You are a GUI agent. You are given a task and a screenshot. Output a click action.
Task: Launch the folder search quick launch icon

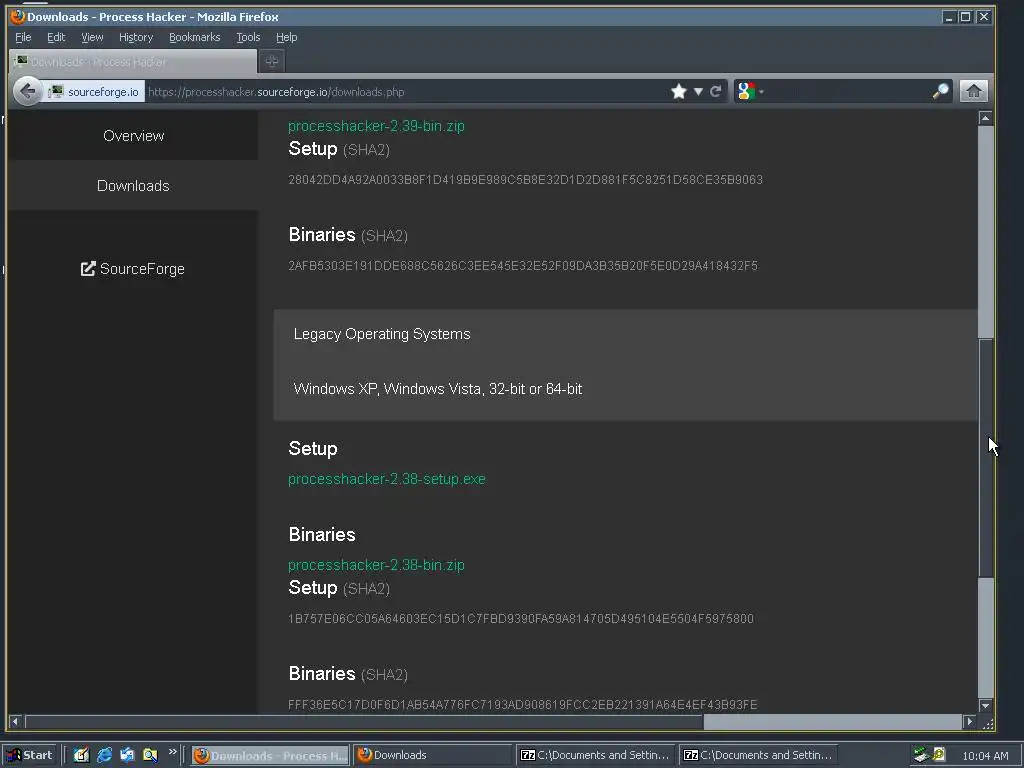click(150, 755)
